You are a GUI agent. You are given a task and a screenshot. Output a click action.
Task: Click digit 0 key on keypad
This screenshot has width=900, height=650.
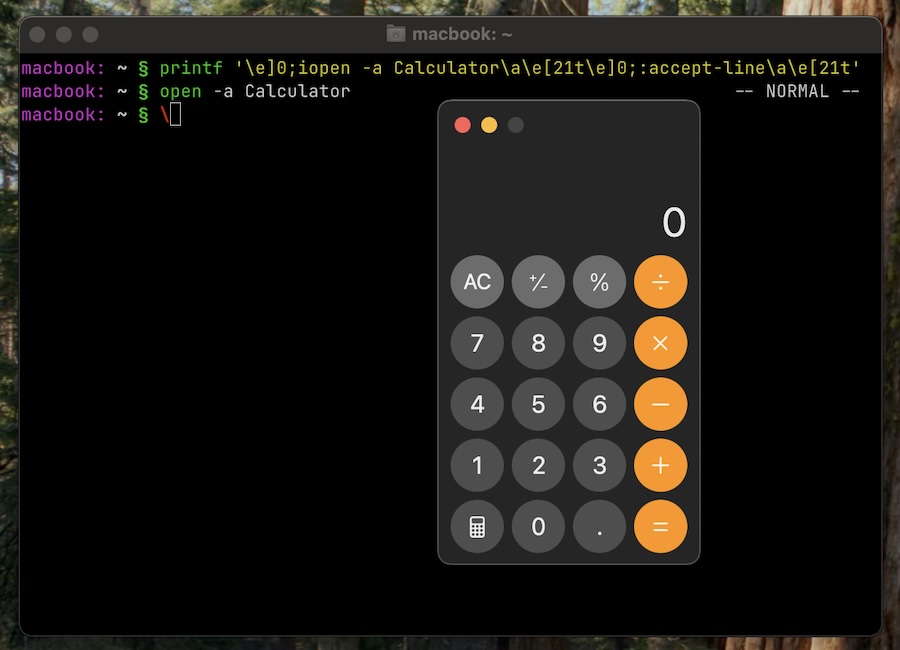pyautogui.click(x=538, y=527)
